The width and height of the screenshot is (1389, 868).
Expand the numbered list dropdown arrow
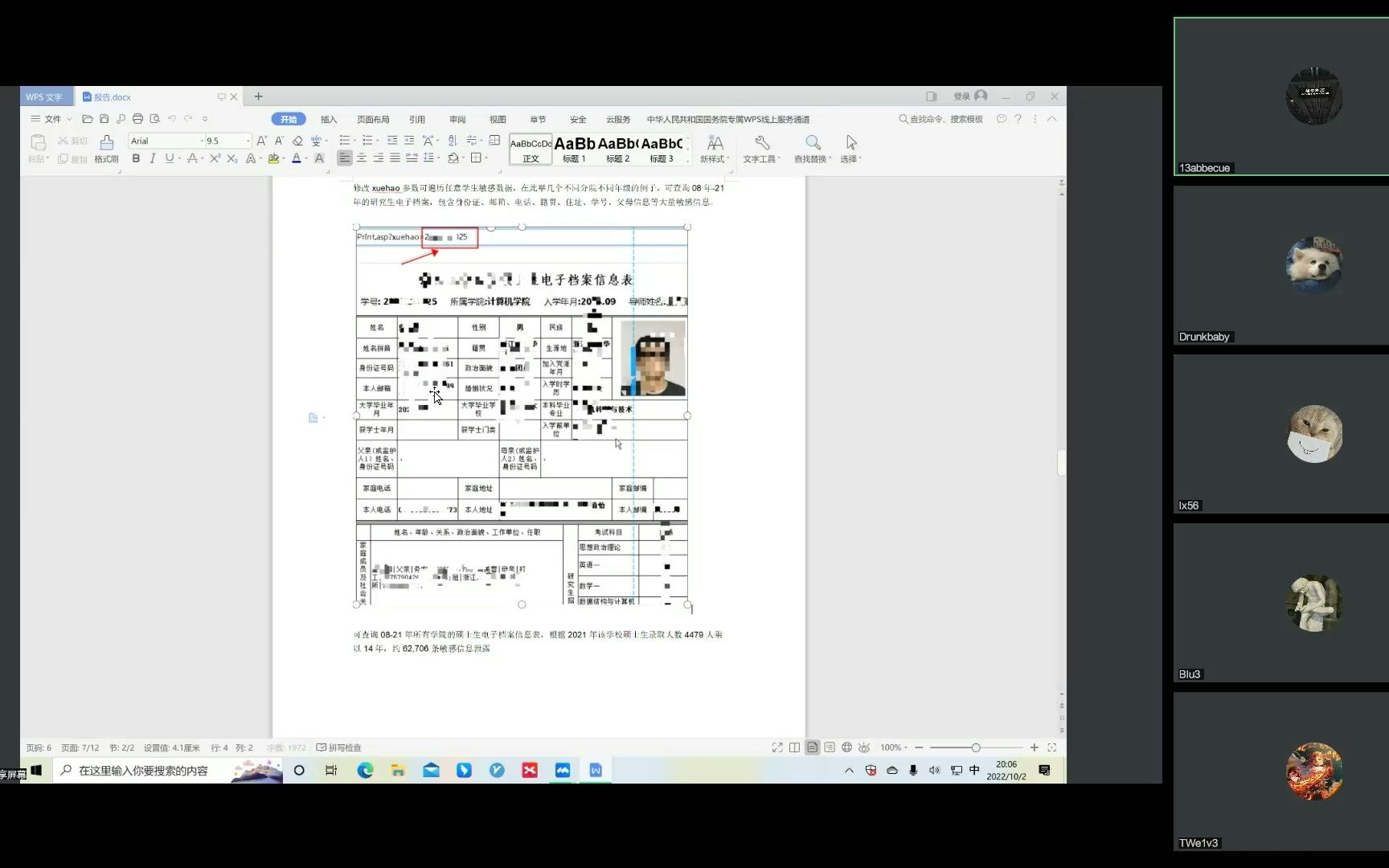click(x=377, y=141)
